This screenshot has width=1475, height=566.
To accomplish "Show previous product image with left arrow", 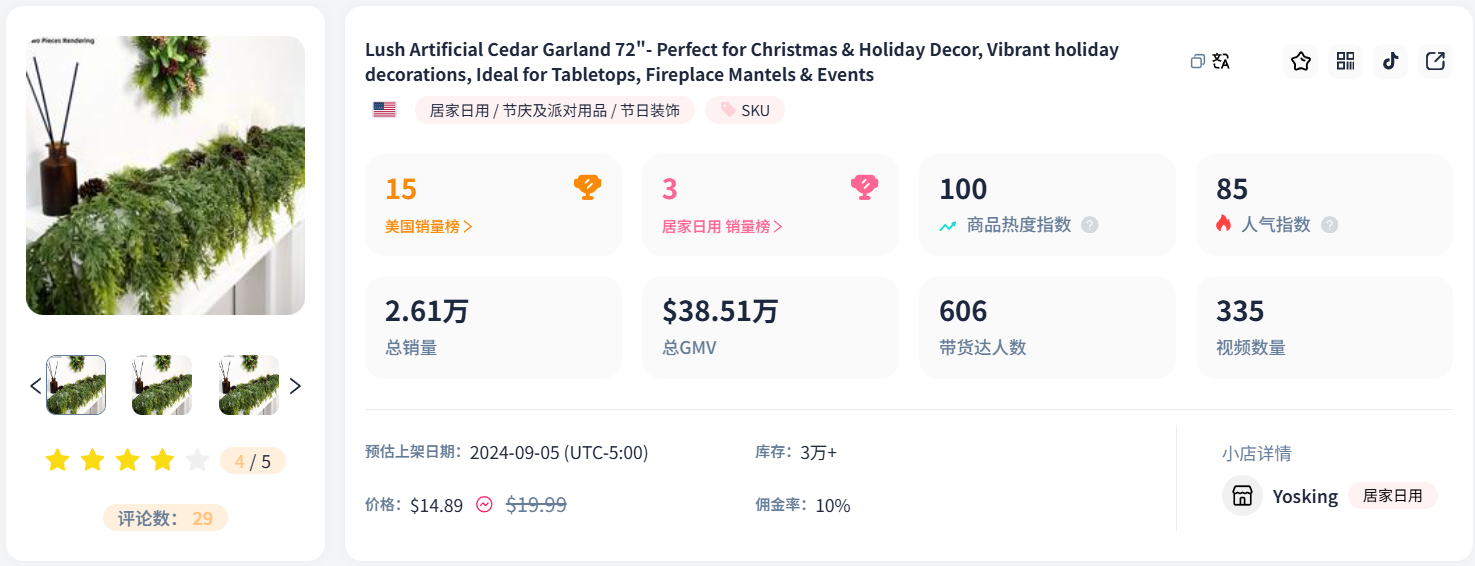I will tap(35, 386).
